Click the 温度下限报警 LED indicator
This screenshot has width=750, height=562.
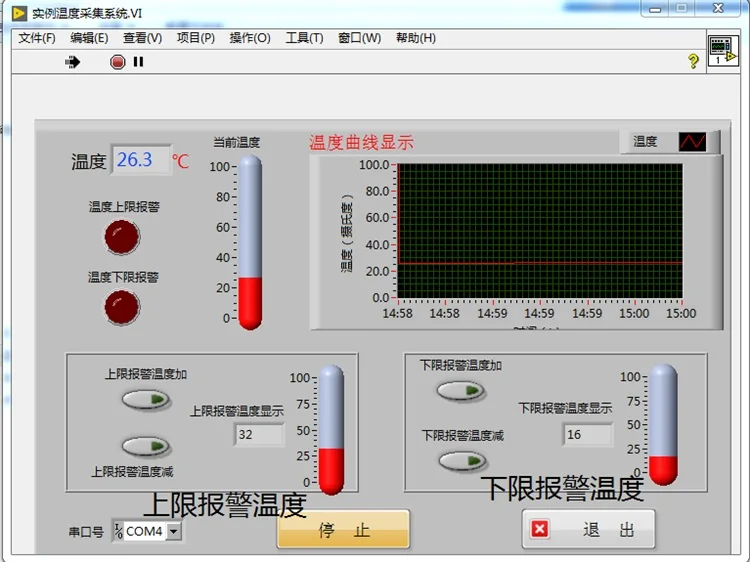pos(122,307)
